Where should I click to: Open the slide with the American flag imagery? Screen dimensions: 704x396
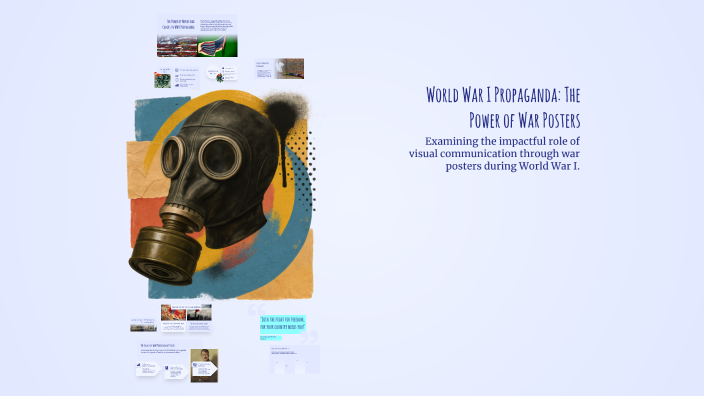[197, 35]
